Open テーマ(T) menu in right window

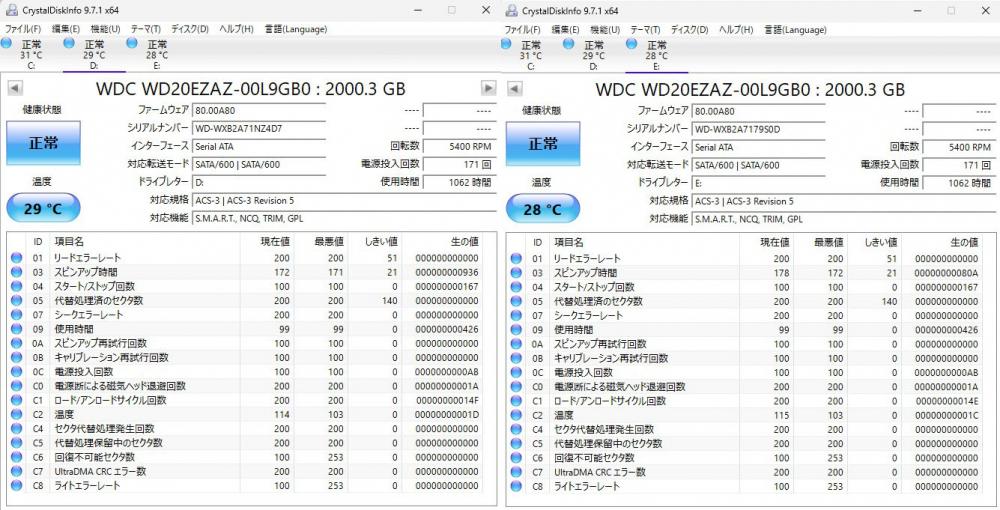(645, 30)
